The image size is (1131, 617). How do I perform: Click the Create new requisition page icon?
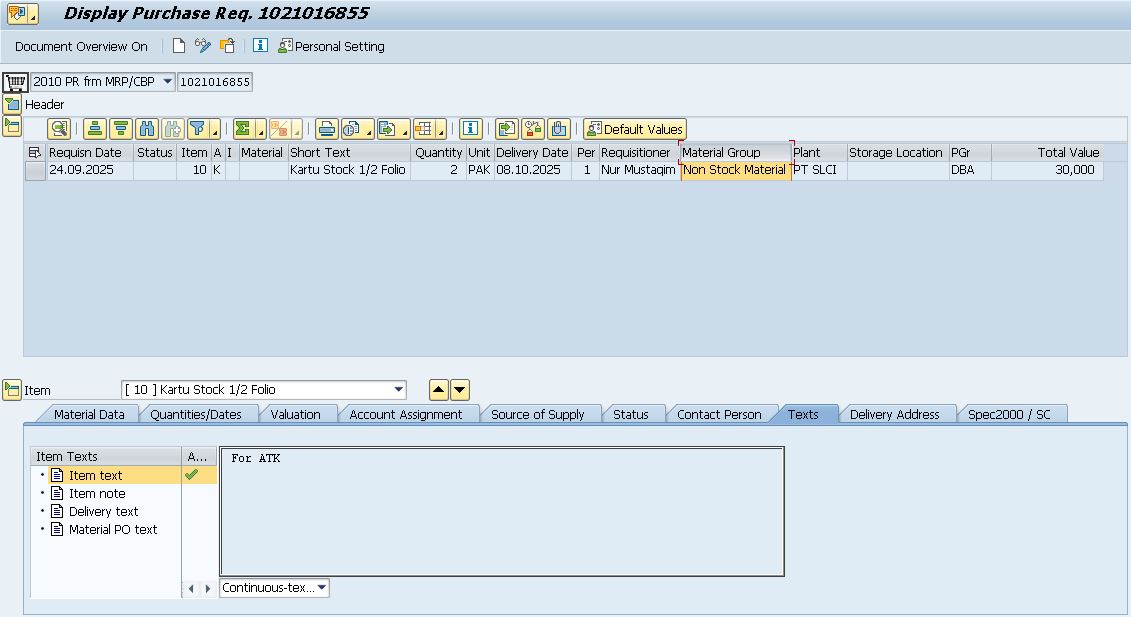click(x=179, y=46)
